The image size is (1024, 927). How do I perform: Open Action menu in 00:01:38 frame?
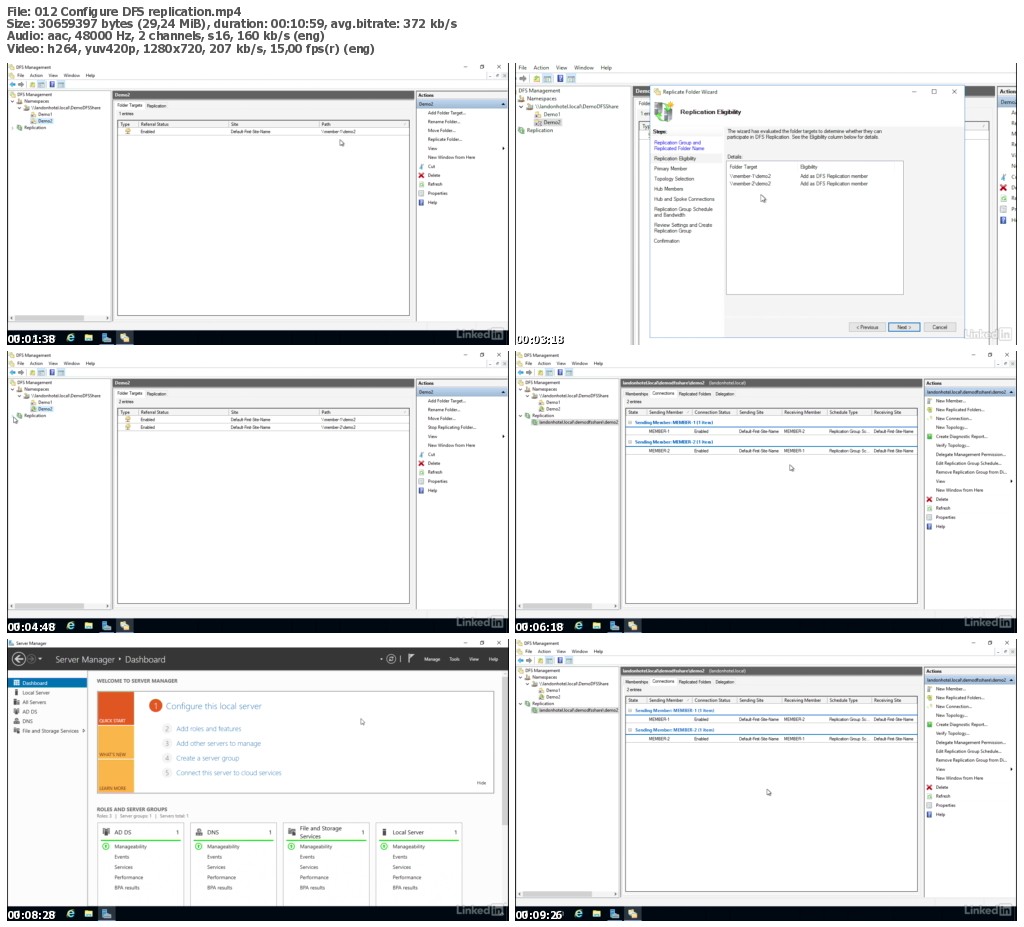click(36, 76)
